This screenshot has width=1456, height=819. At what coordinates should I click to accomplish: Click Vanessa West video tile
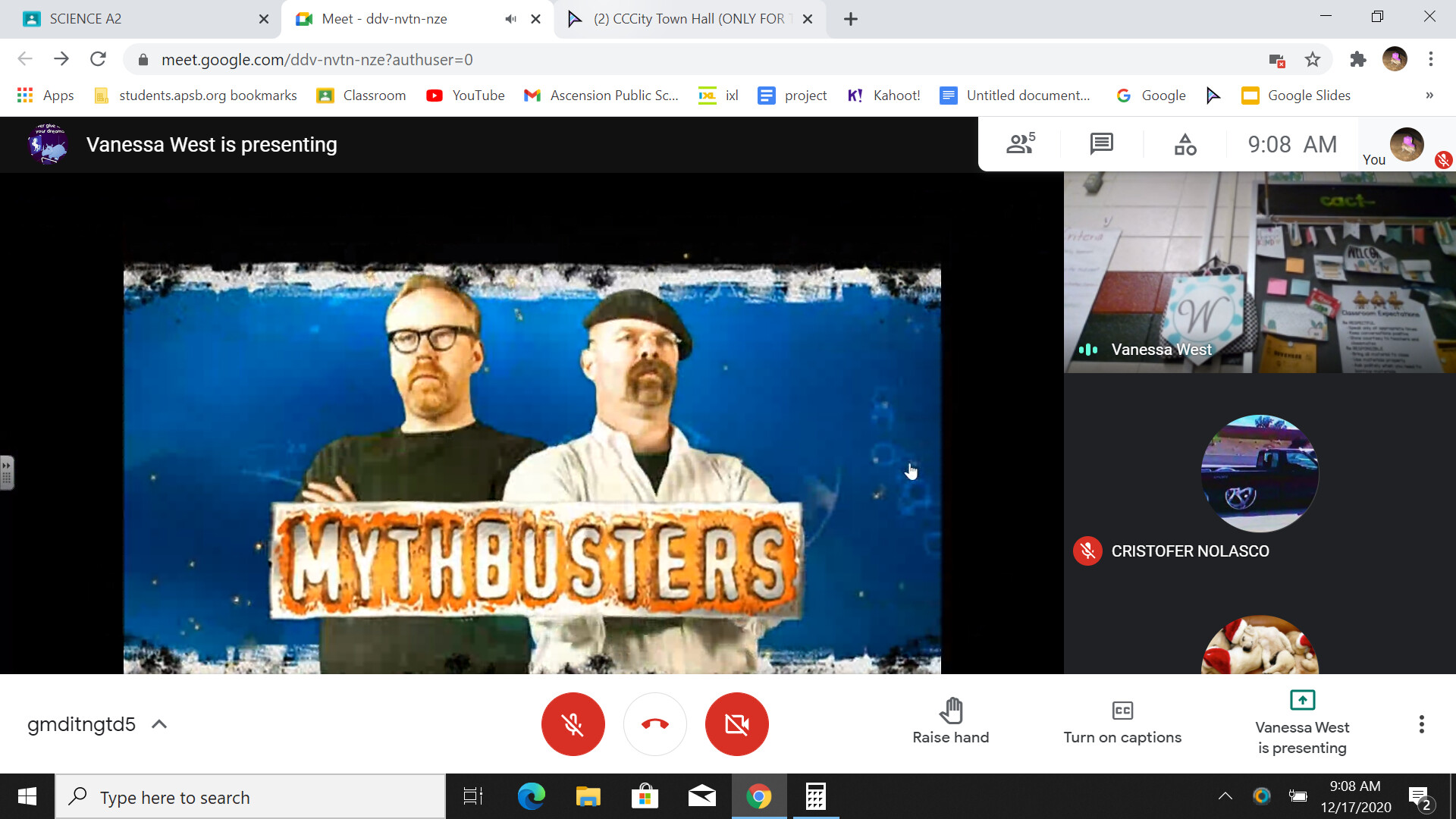[1260, 272]
